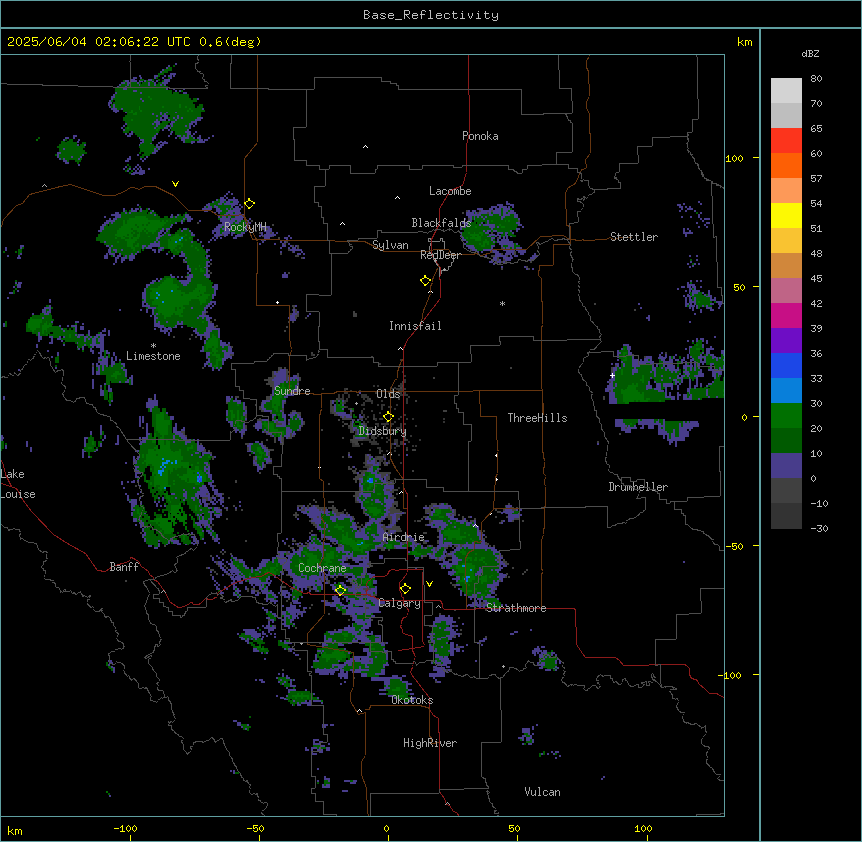Viewport: 862px width, 842px height.
Task: Select the 65 dBZ red color swatch
Action: tap(786, 140)
